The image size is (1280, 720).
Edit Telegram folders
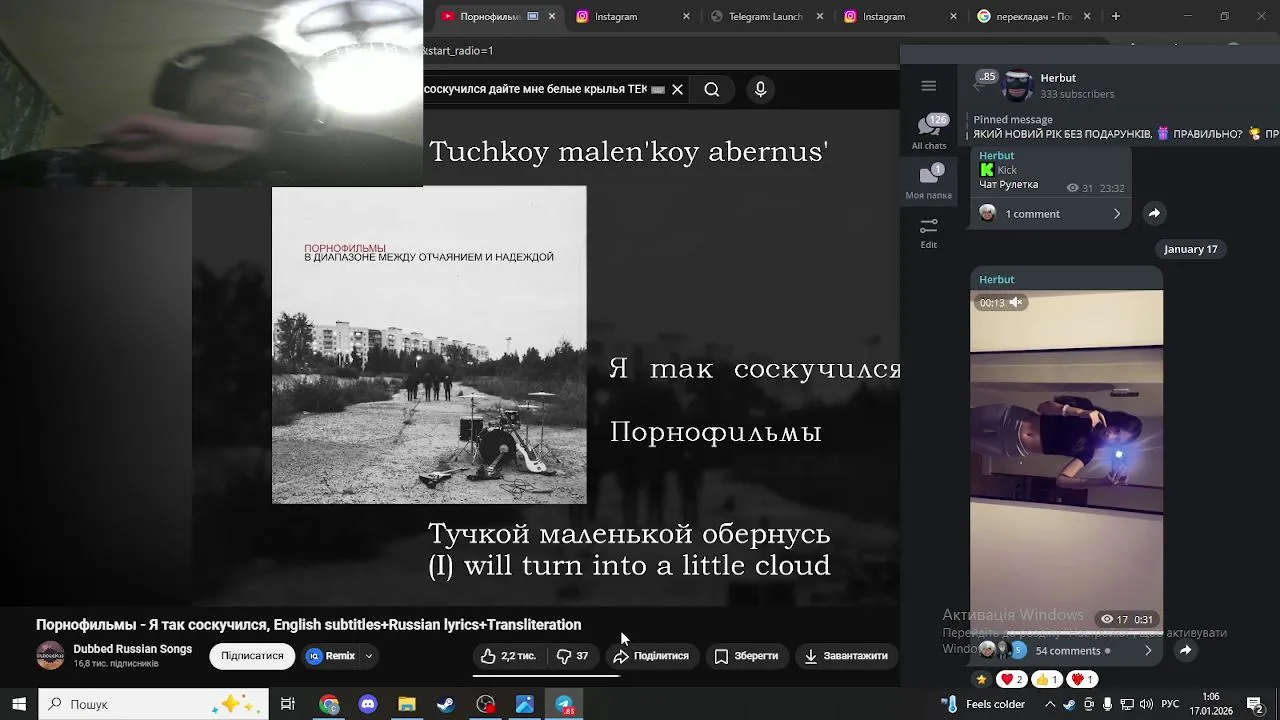point(929,233)
